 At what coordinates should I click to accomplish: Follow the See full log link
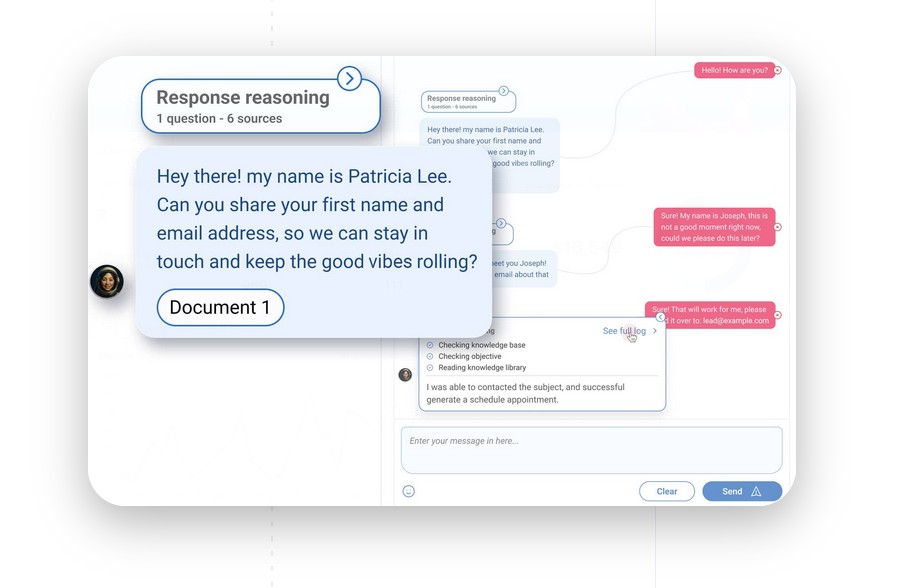pos(624,331)
